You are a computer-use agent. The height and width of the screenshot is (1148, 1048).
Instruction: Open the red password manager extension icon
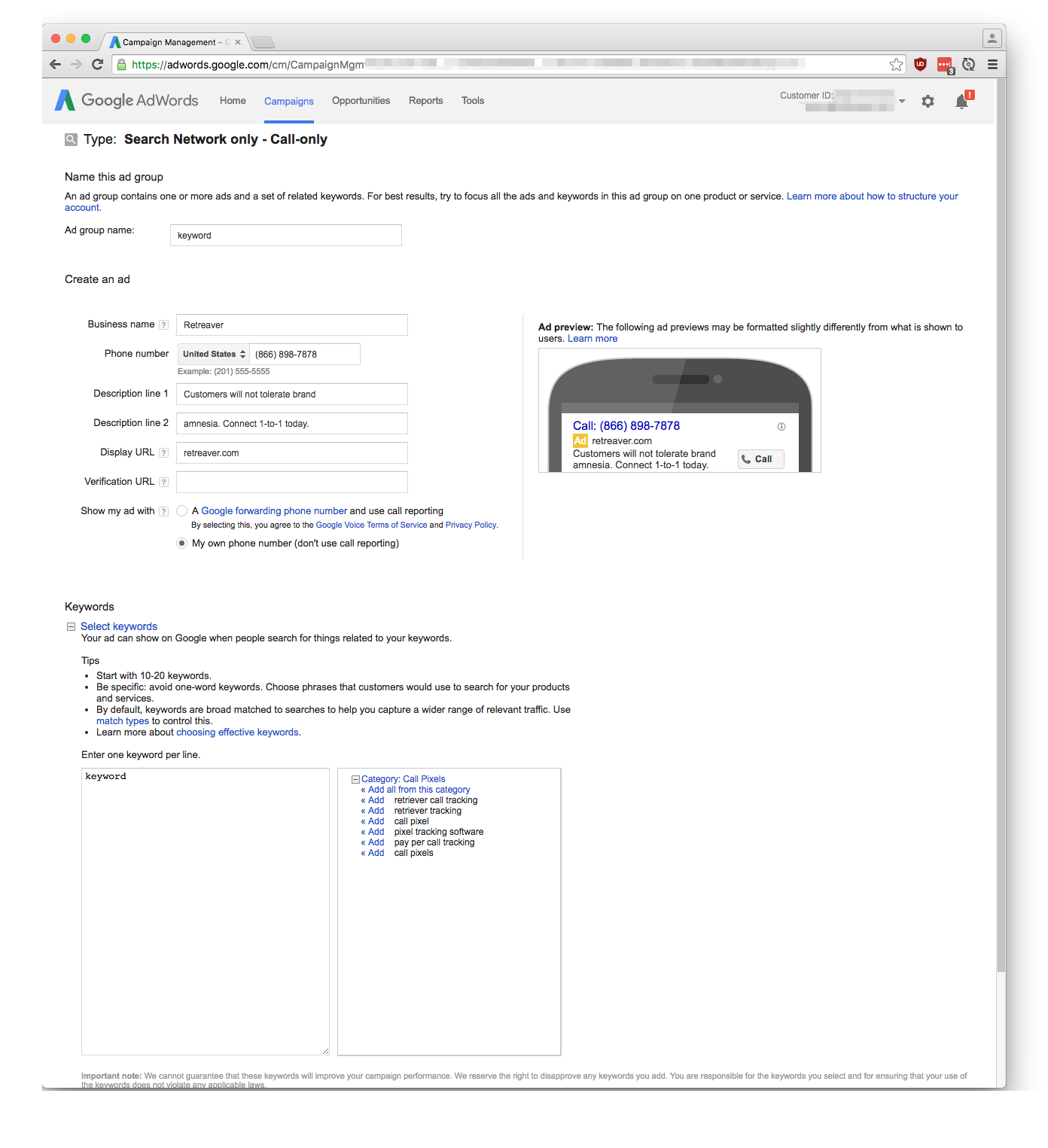[945, 65]
